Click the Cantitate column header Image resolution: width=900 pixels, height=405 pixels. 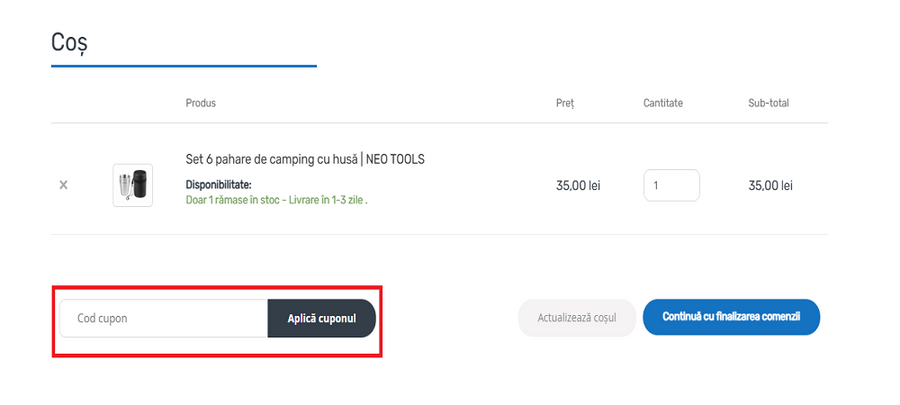tap(663, 103)
